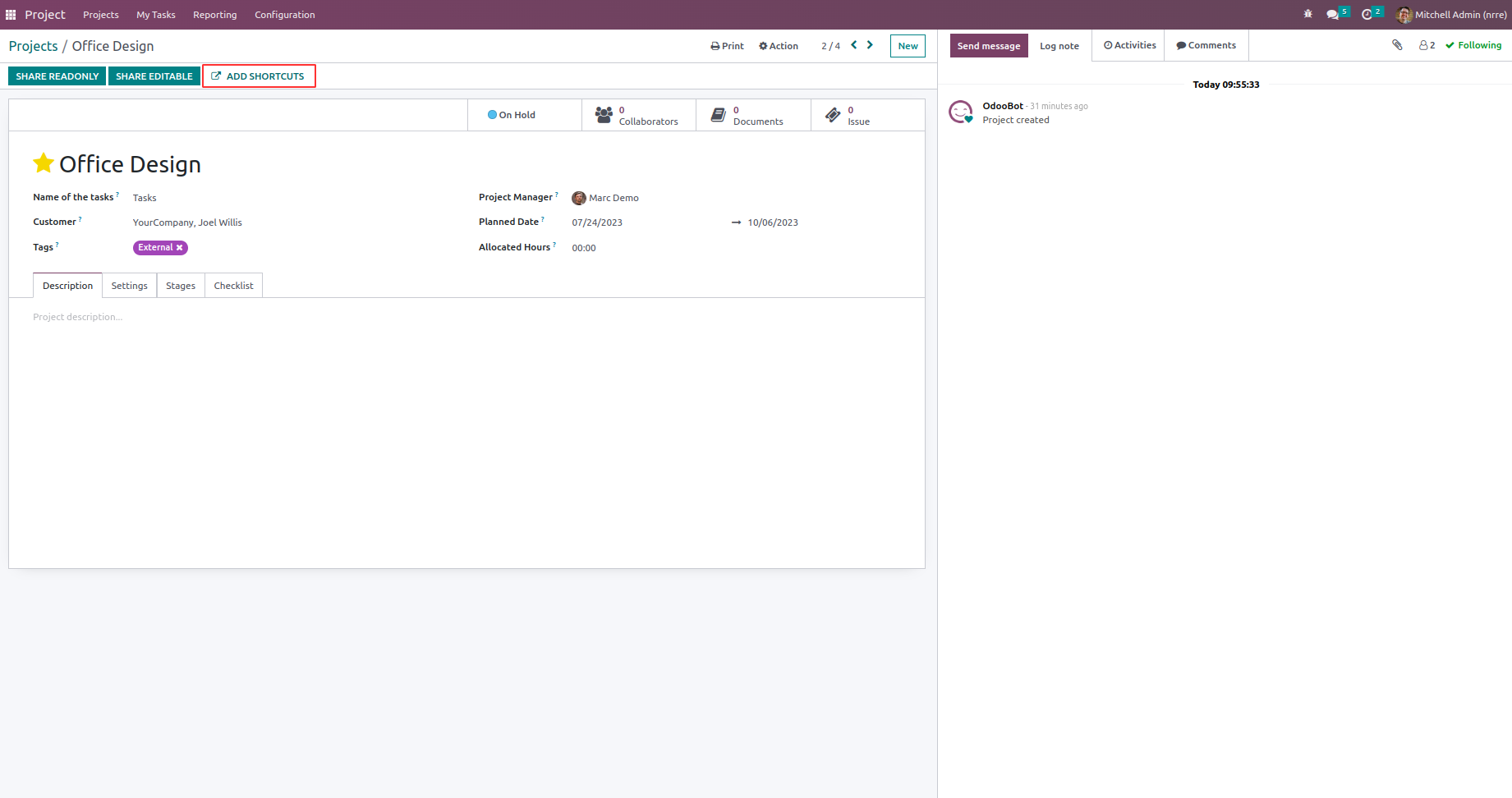
Task: Click the OdooBot name in chatter
Action: [x=1003, y=106]
